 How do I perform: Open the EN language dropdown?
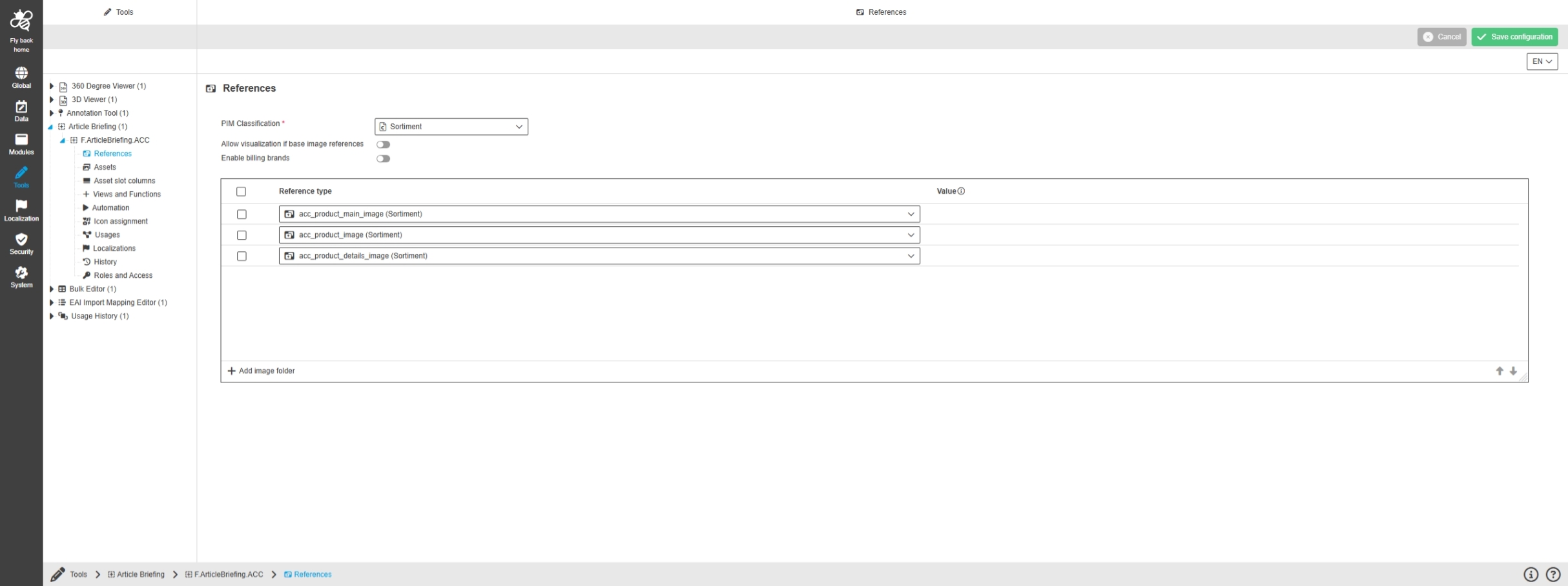click(1542, 61)
